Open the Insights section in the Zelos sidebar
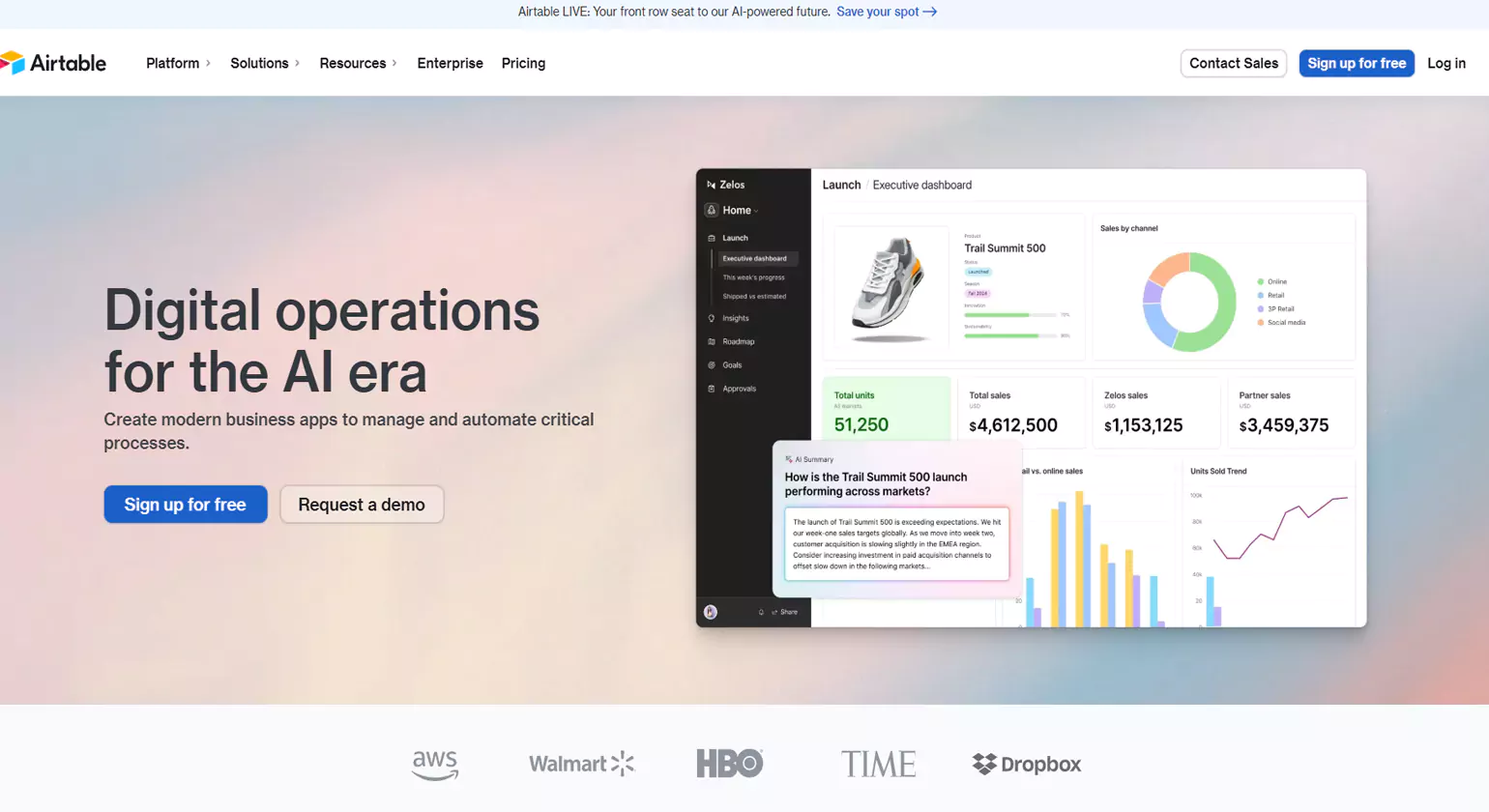The height and width of the screenshot is (812, 1489). pos(737,318)
